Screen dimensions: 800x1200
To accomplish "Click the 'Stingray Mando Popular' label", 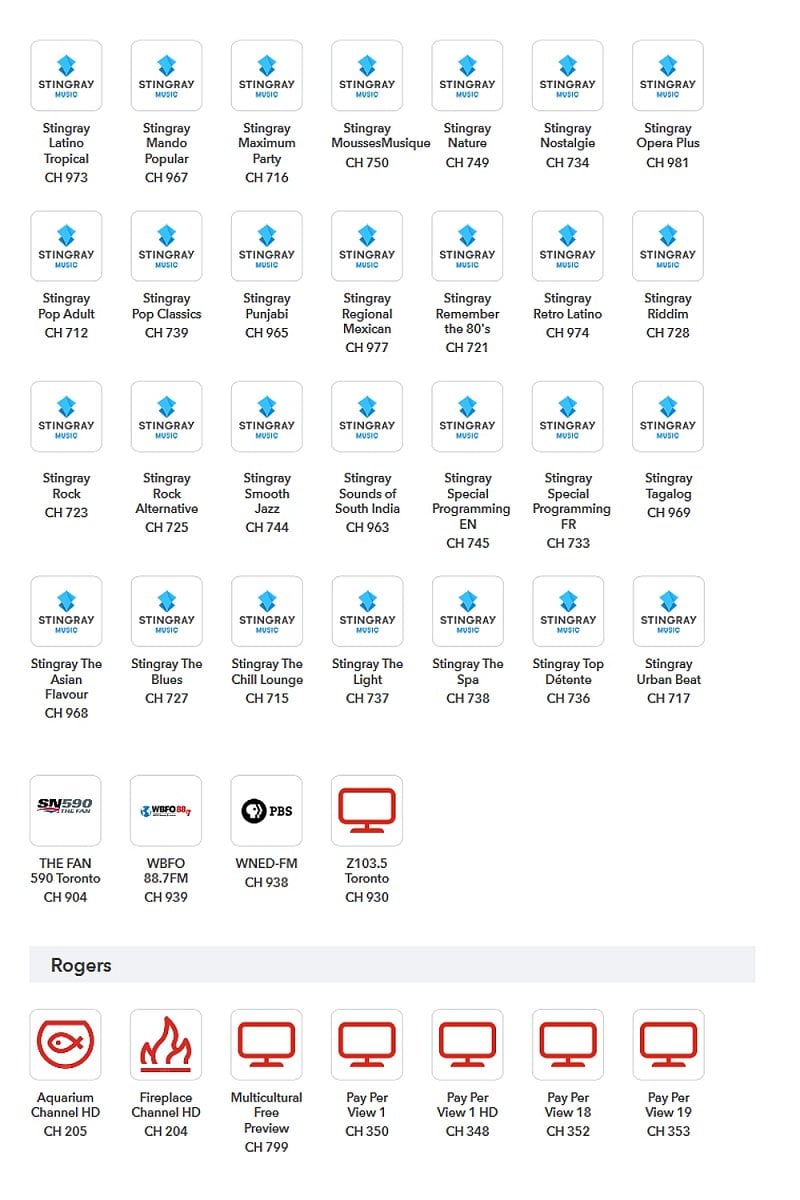I will point(166,143).
